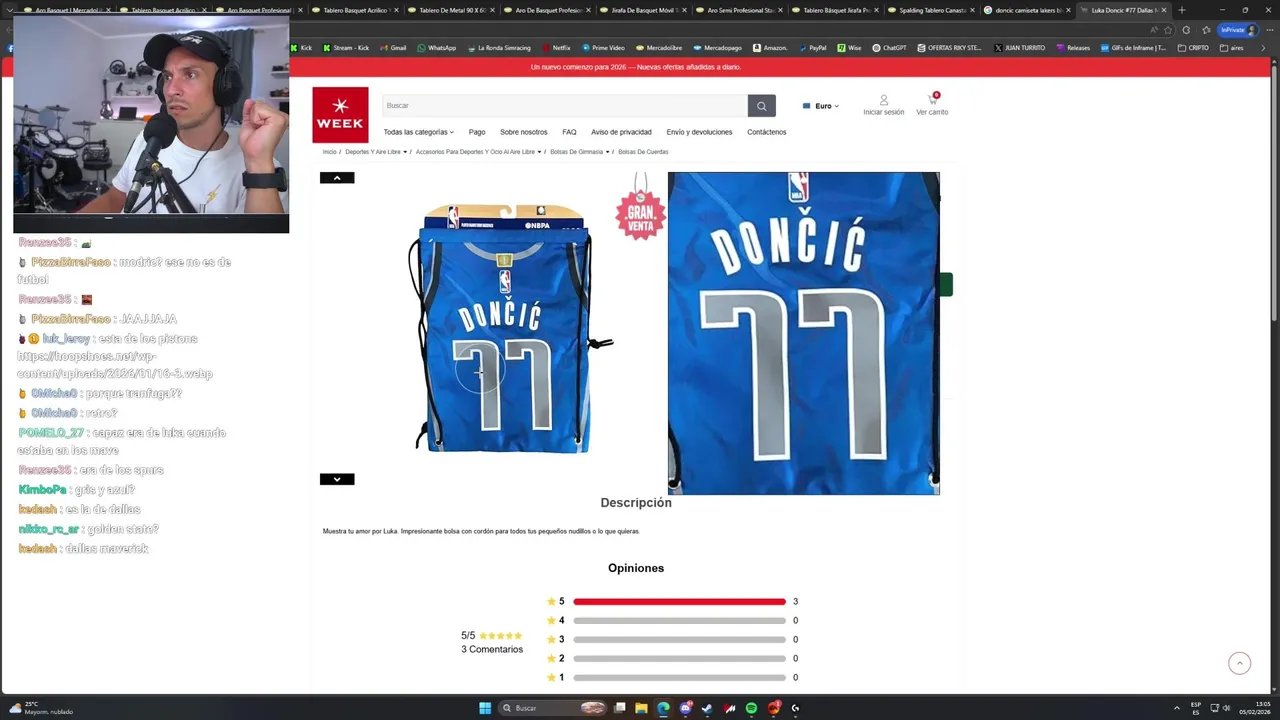Open the Contáctenos menu item
Viewport: 1280px width, 720px height.
coord(767,132)
